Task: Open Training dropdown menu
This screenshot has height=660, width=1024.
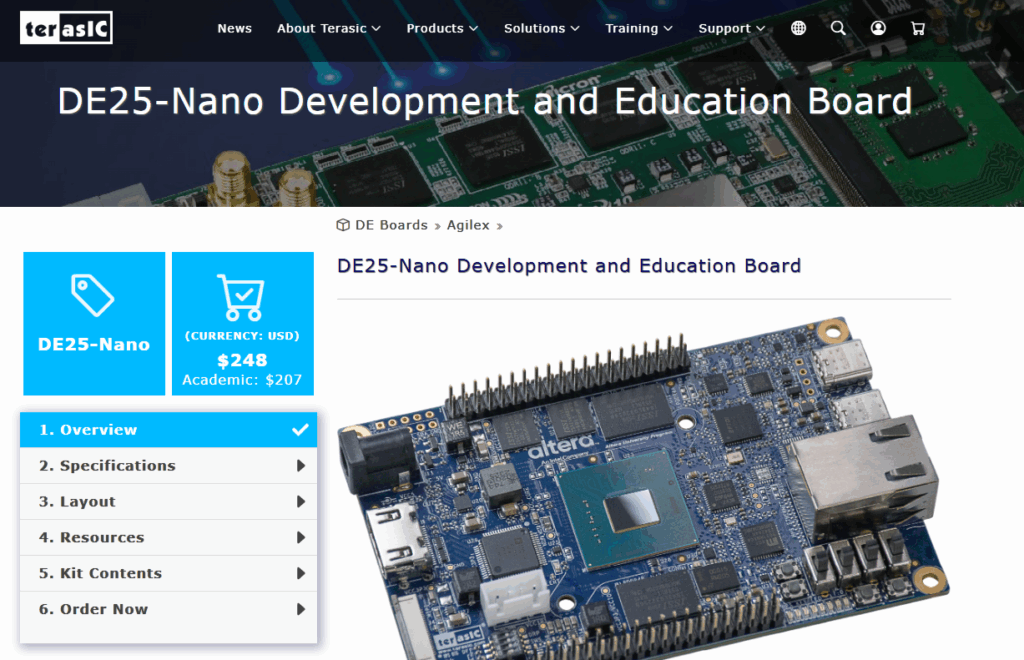Action: point(639,29)
